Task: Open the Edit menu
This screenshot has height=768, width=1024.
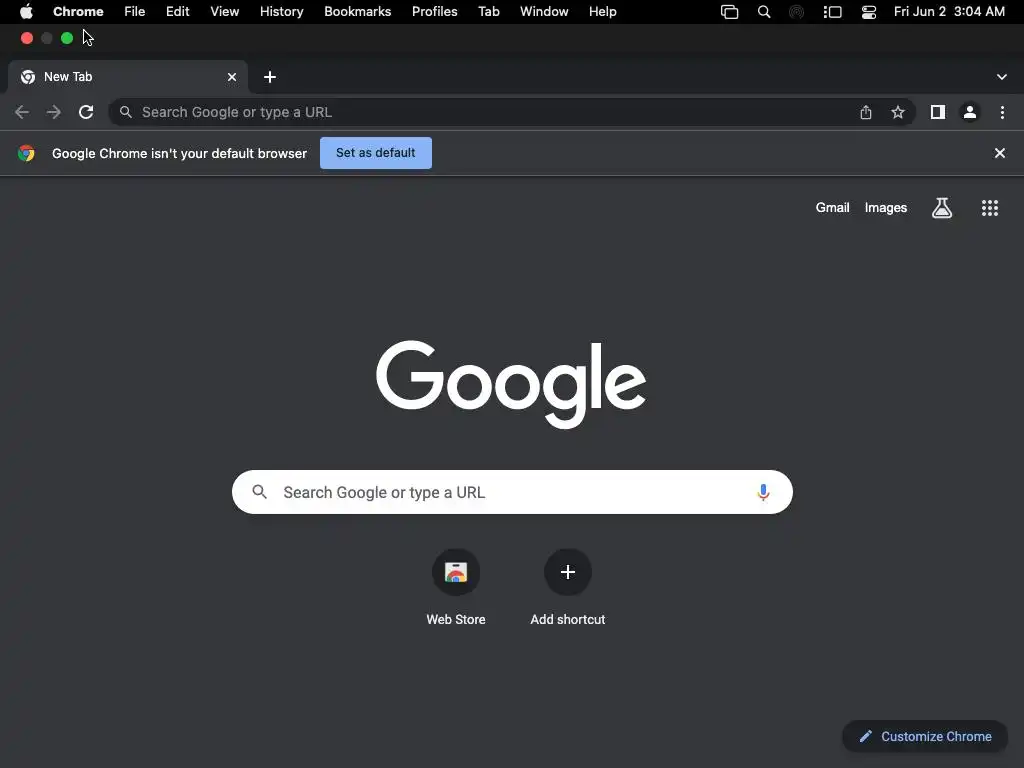Action: pos(178,12)
